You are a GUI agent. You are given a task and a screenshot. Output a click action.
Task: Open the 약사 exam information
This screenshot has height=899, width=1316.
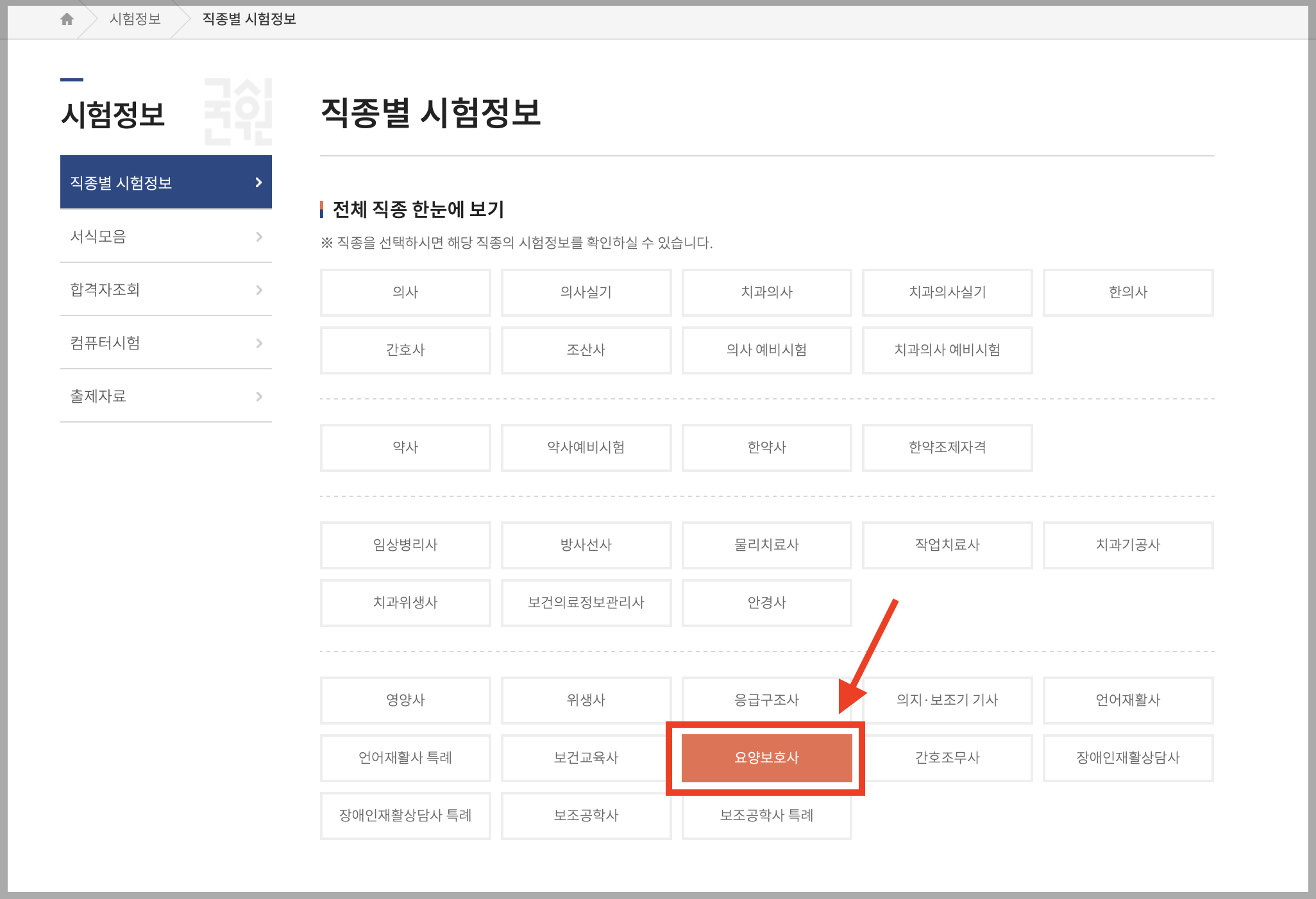pyautogui.click(x=405, y=448)
